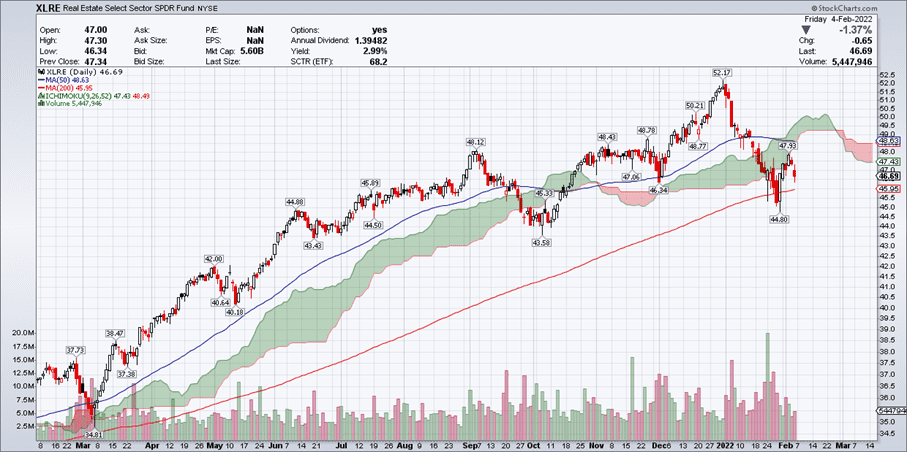This screenshot has height=452, width=907.
Task: Click the red MA(200) line swatch in legend
Action: (40, 89)
